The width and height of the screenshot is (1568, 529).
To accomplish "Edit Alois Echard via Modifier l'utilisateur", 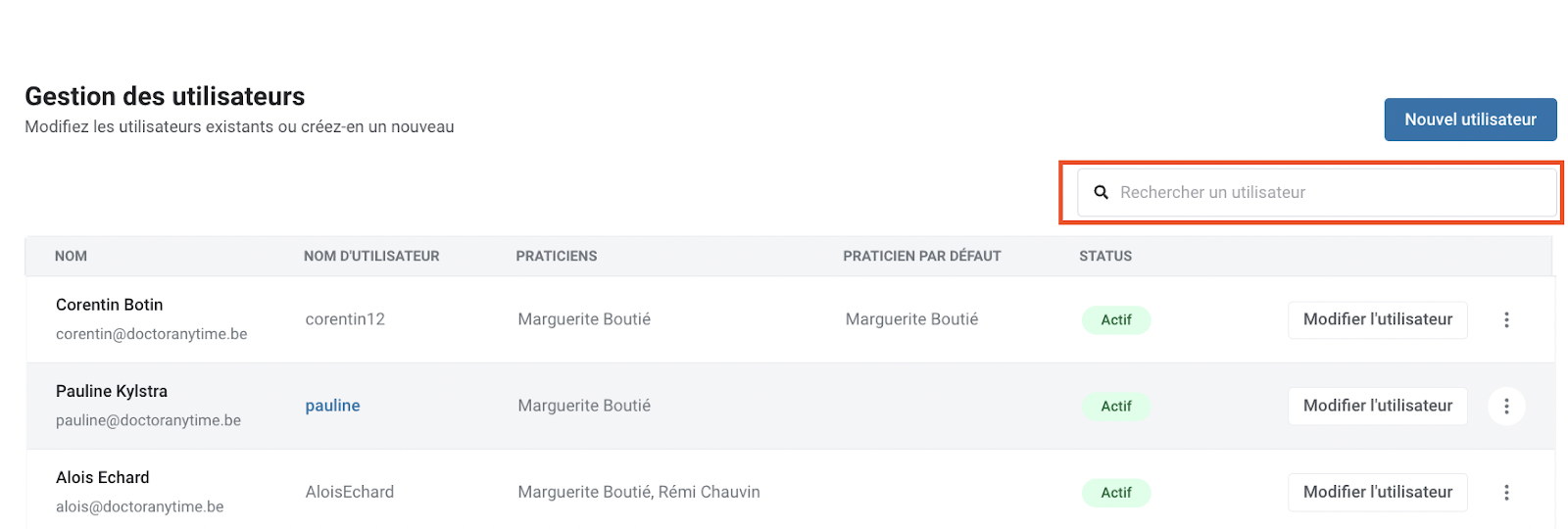I will pos(1377,493).
